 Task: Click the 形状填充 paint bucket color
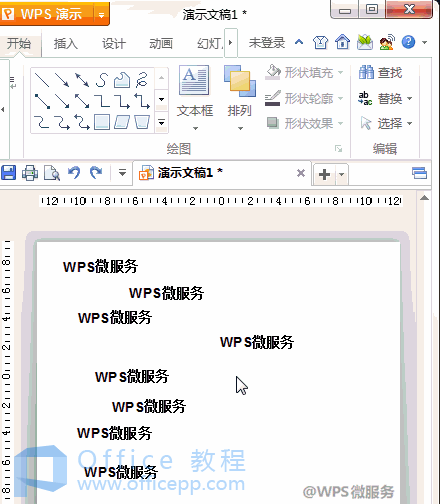pos(273,72)
